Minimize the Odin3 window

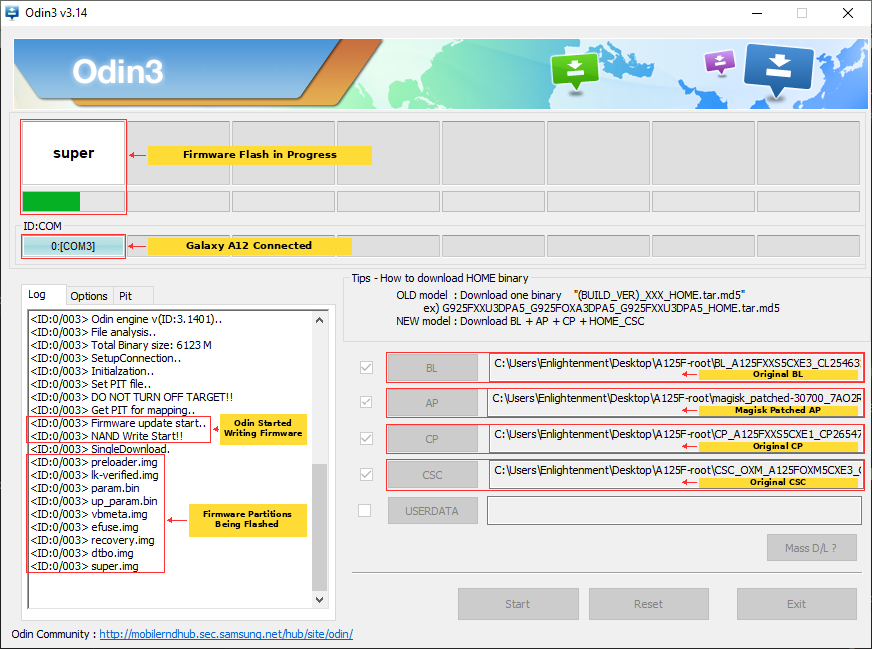pyautogui.click(x=757, y=13)
